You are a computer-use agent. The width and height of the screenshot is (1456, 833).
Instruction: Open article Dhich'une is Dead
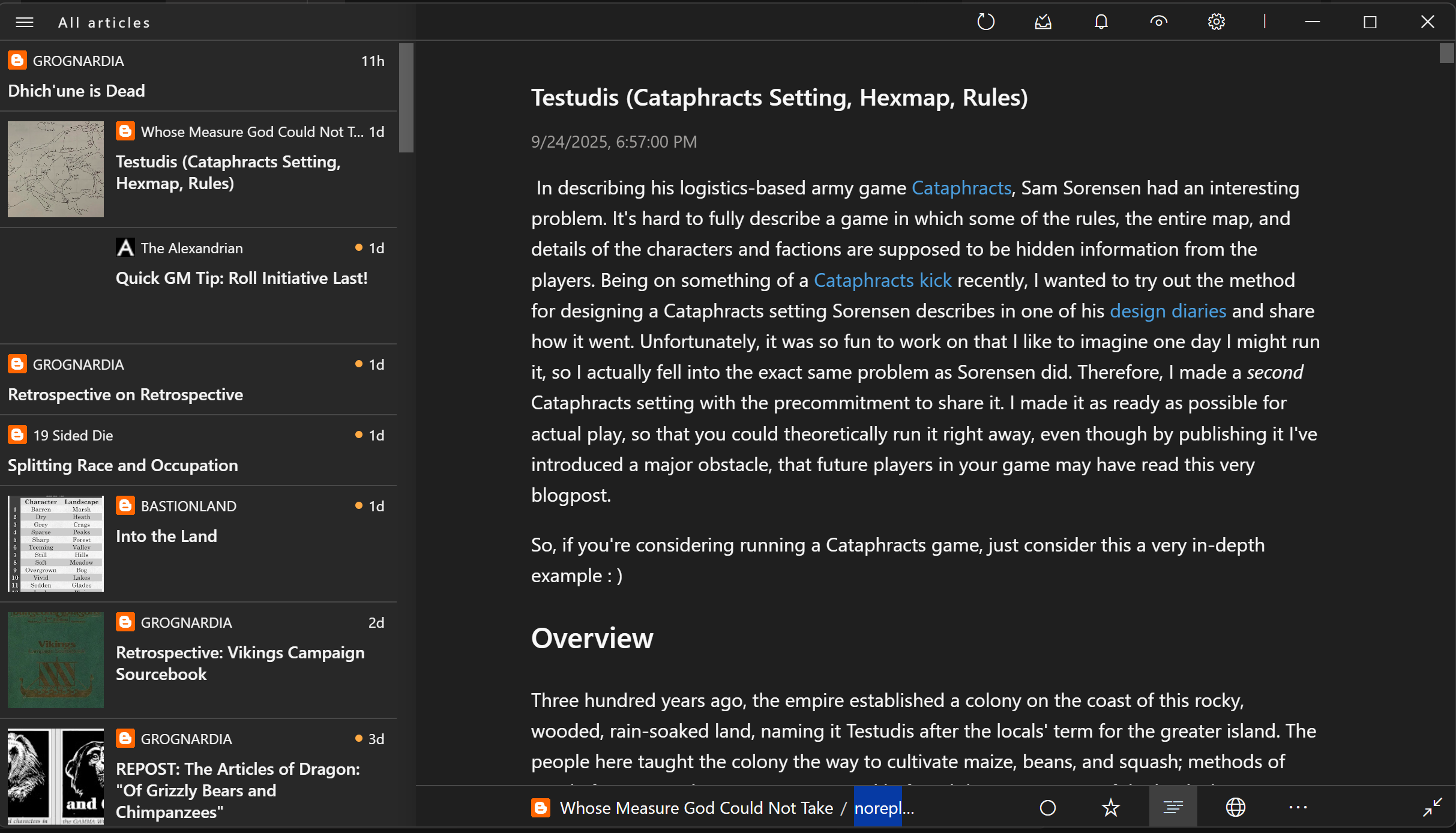[x=198, y=76]
